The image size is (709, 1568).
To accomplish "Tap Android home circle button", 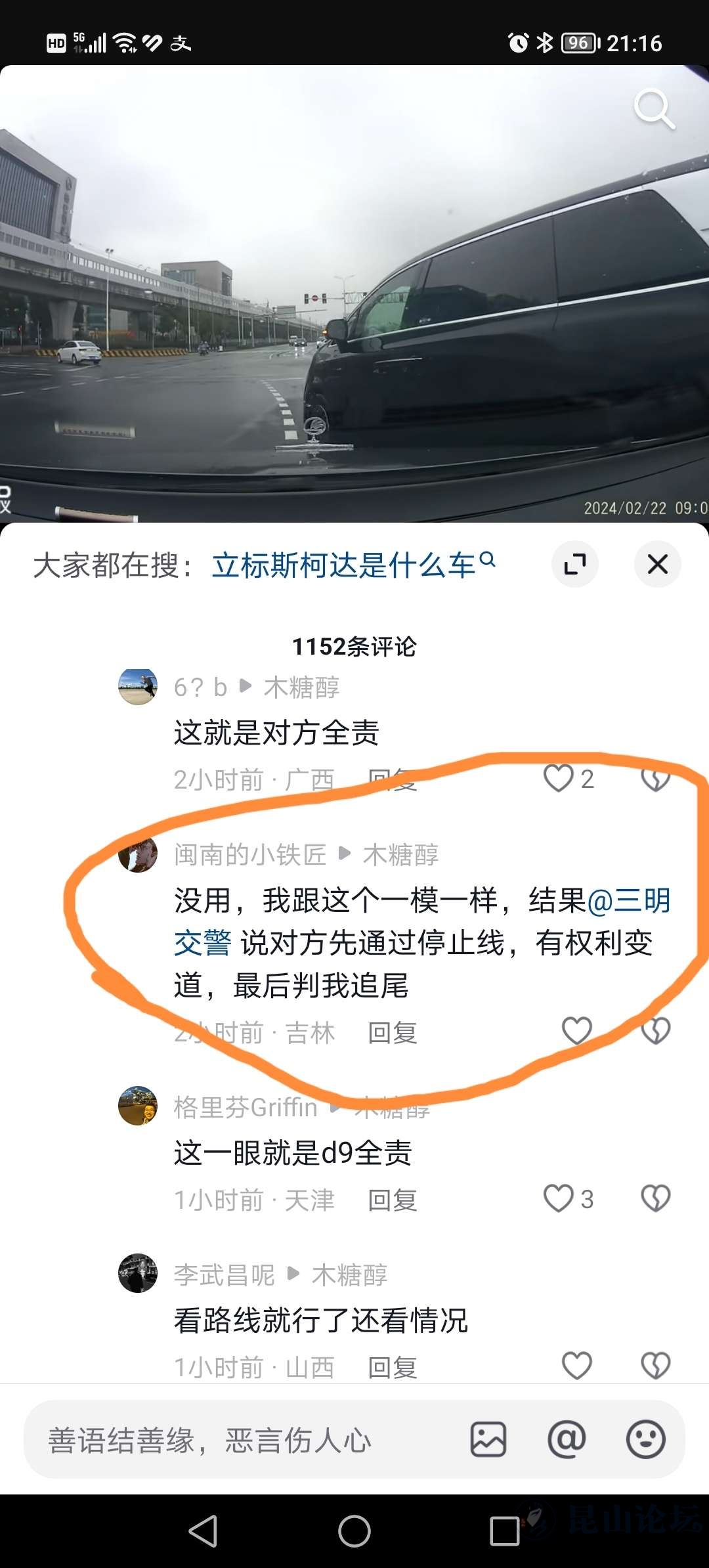I will [354, 1531].
